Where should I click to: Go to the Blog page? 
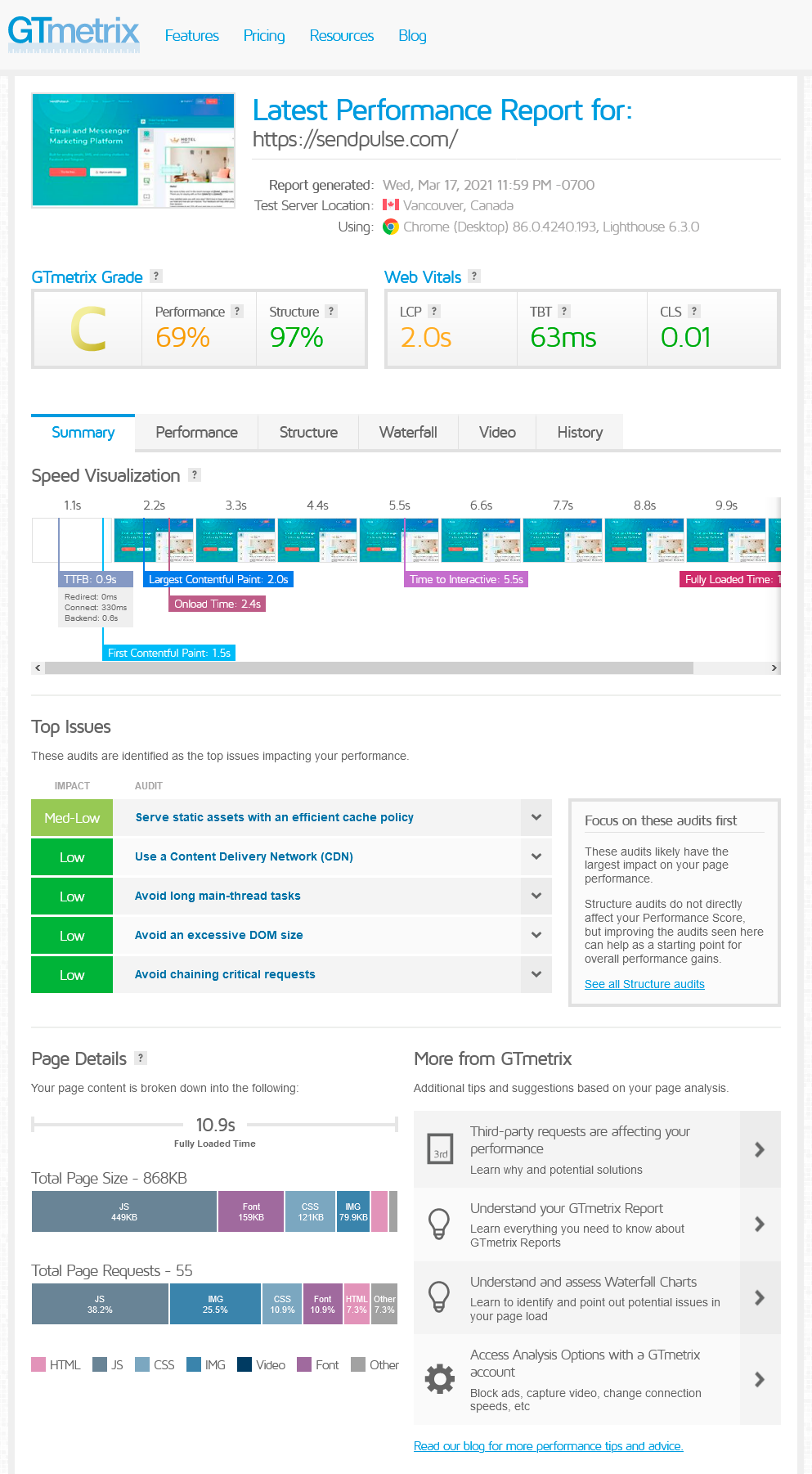[x=412, y=36]
